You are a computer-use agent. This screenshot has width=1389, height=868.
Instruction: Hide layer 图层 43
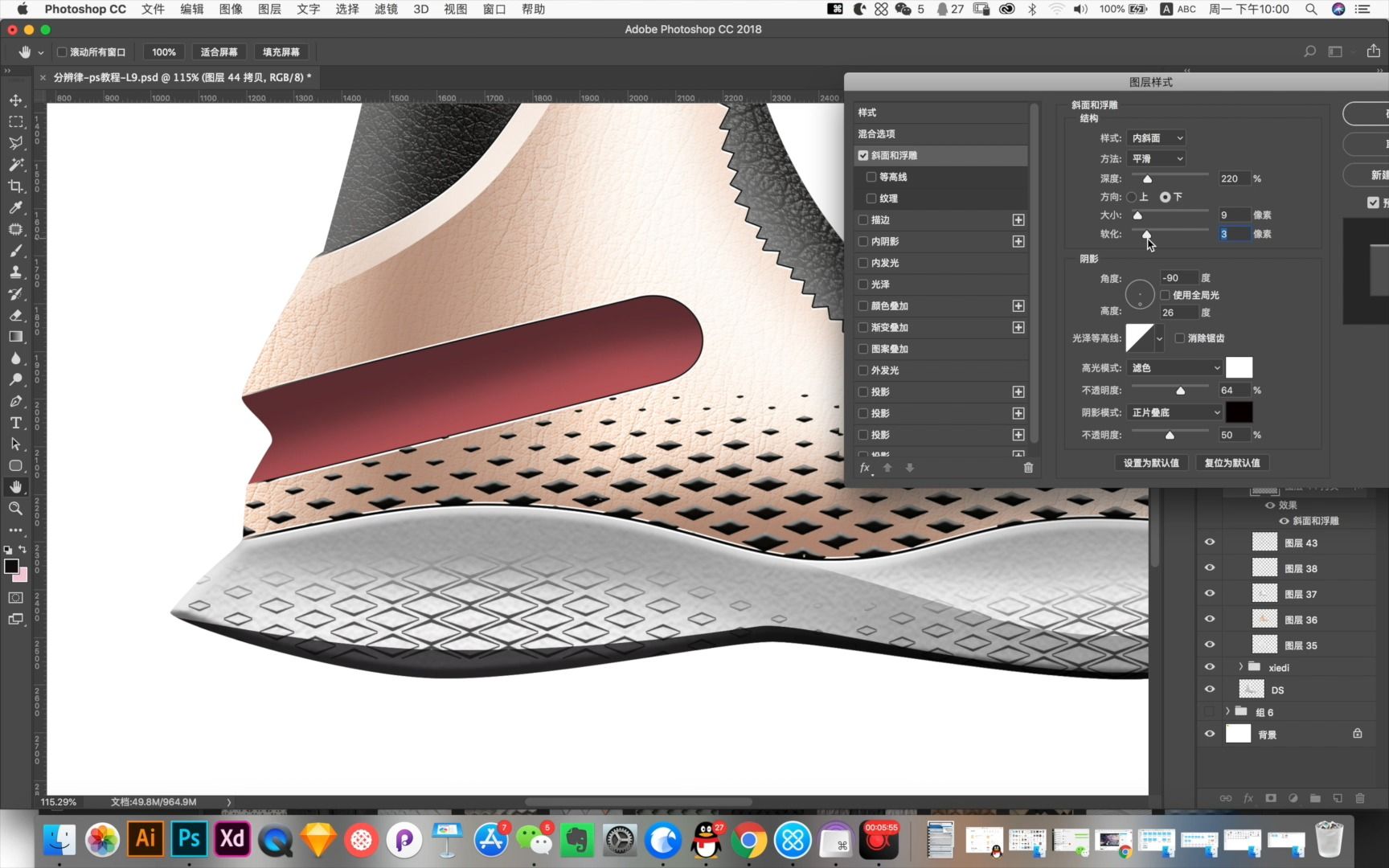coord(1209,542)
